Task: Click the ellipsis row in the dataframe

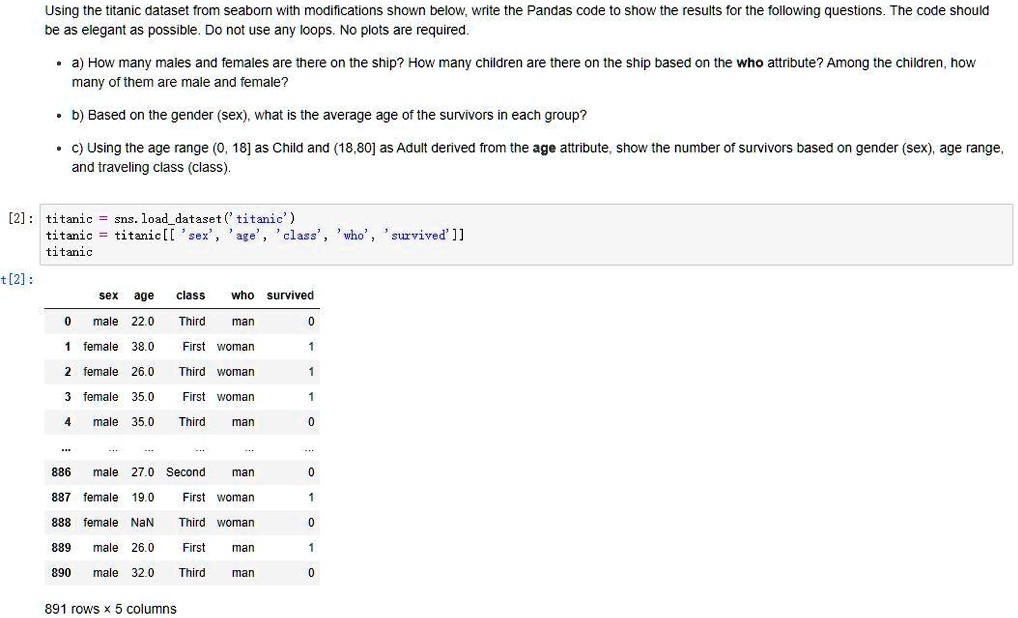Action: click(182, 447)
